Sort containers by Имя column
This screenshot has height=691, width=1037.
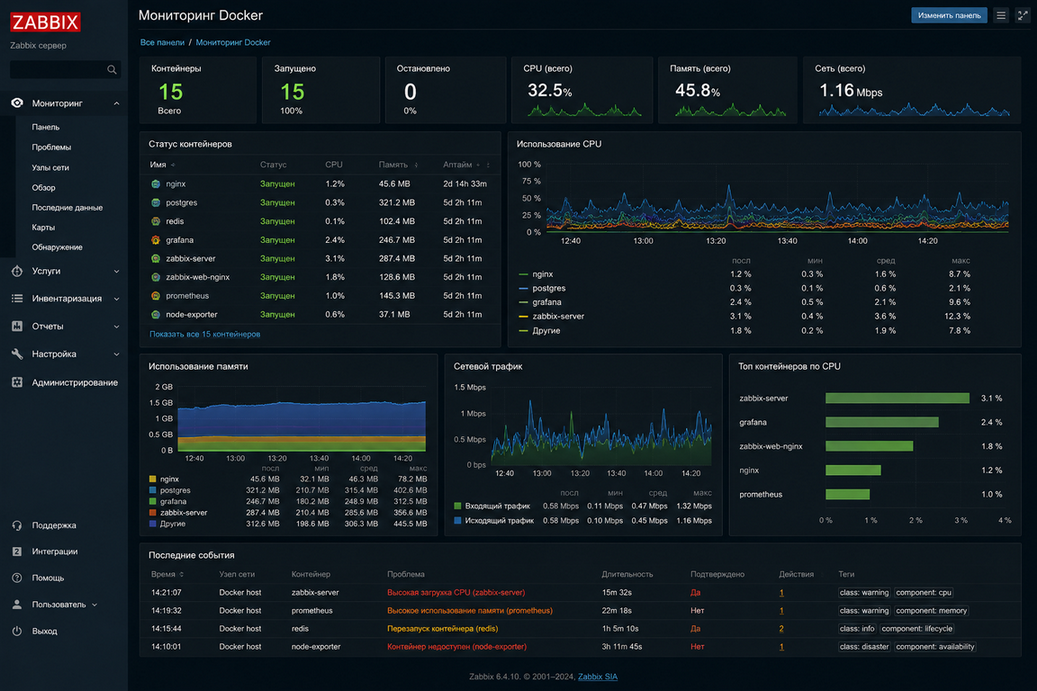[x=161, y=165]
